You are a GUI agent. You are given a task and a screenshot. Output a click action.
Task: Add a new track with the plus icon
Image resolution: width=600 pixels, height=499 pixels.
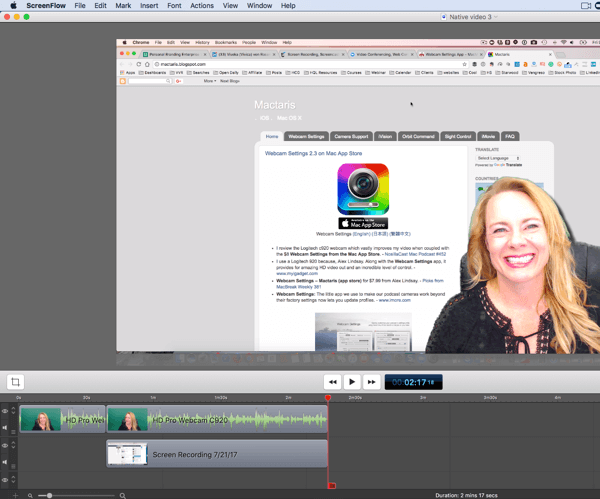(15, 496)
